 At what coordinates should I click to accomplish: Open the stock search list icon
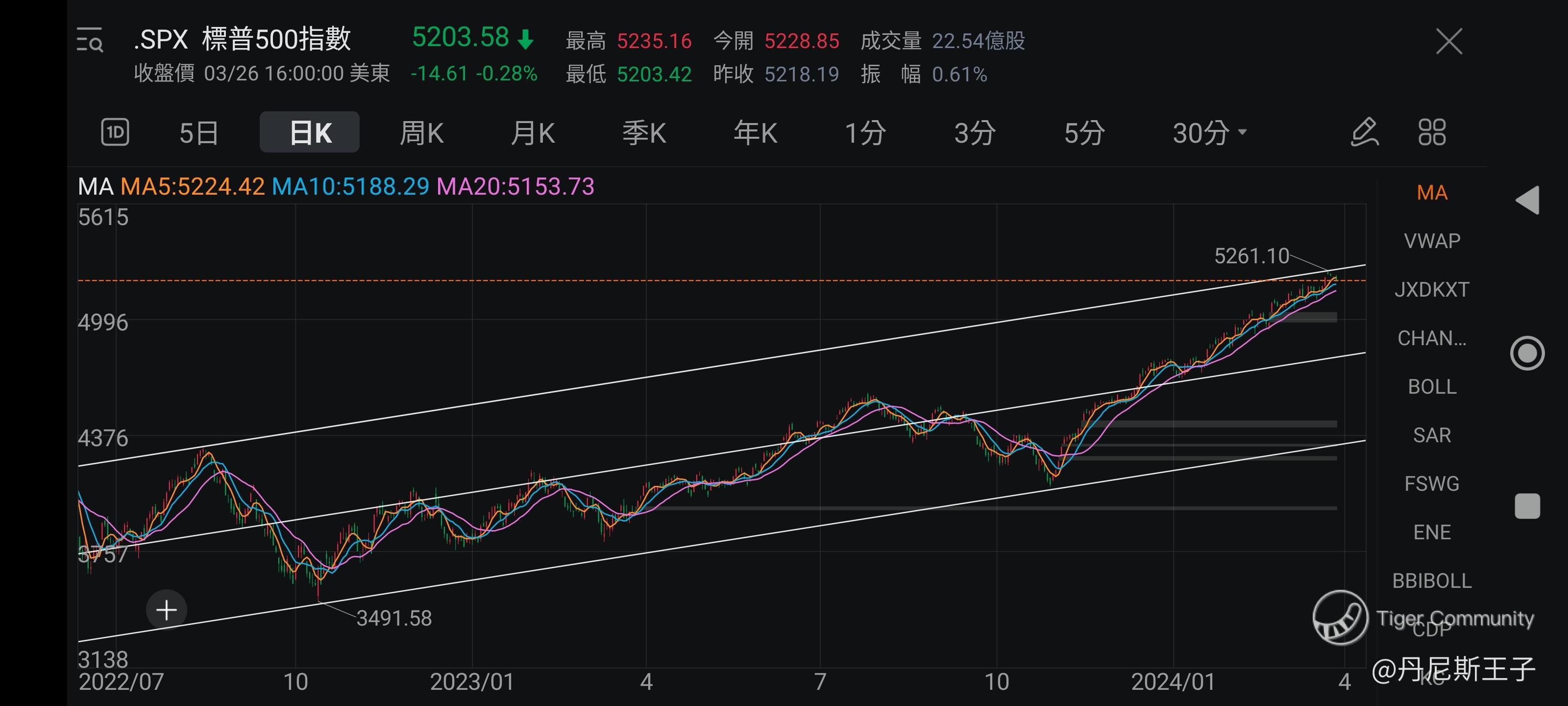(90, 40)
